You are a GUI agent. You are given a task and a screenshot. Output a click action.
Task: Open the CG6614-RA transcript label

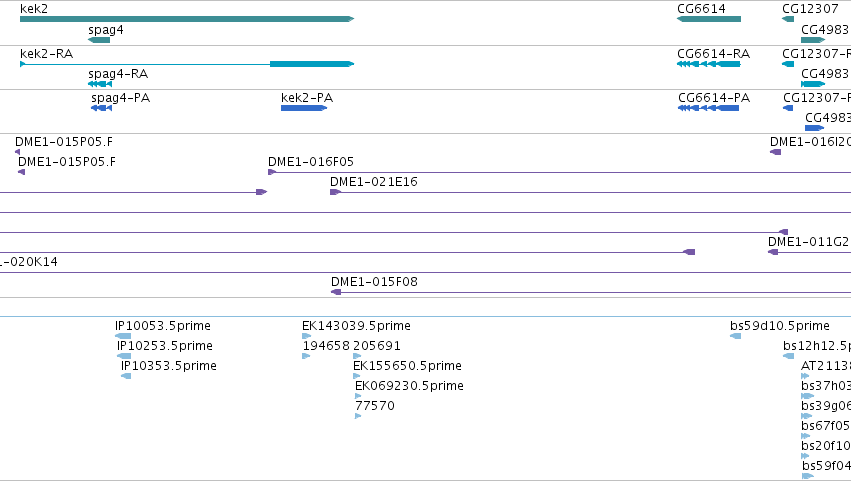(713, 54)
